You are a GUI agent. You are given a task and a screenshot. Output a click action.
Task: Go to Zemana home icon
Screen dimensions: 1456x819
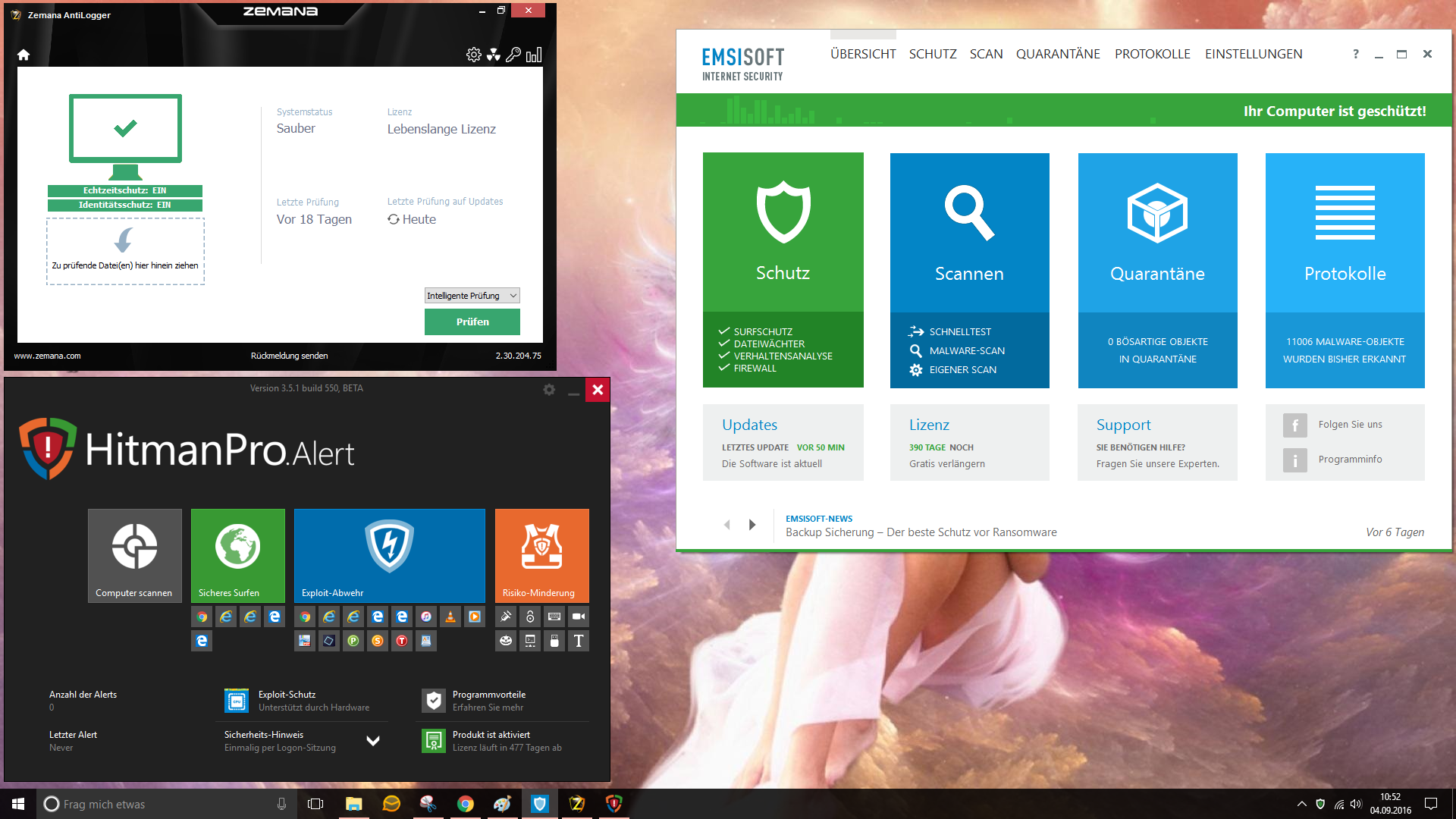pyautogui.click(x=24, y=55)
